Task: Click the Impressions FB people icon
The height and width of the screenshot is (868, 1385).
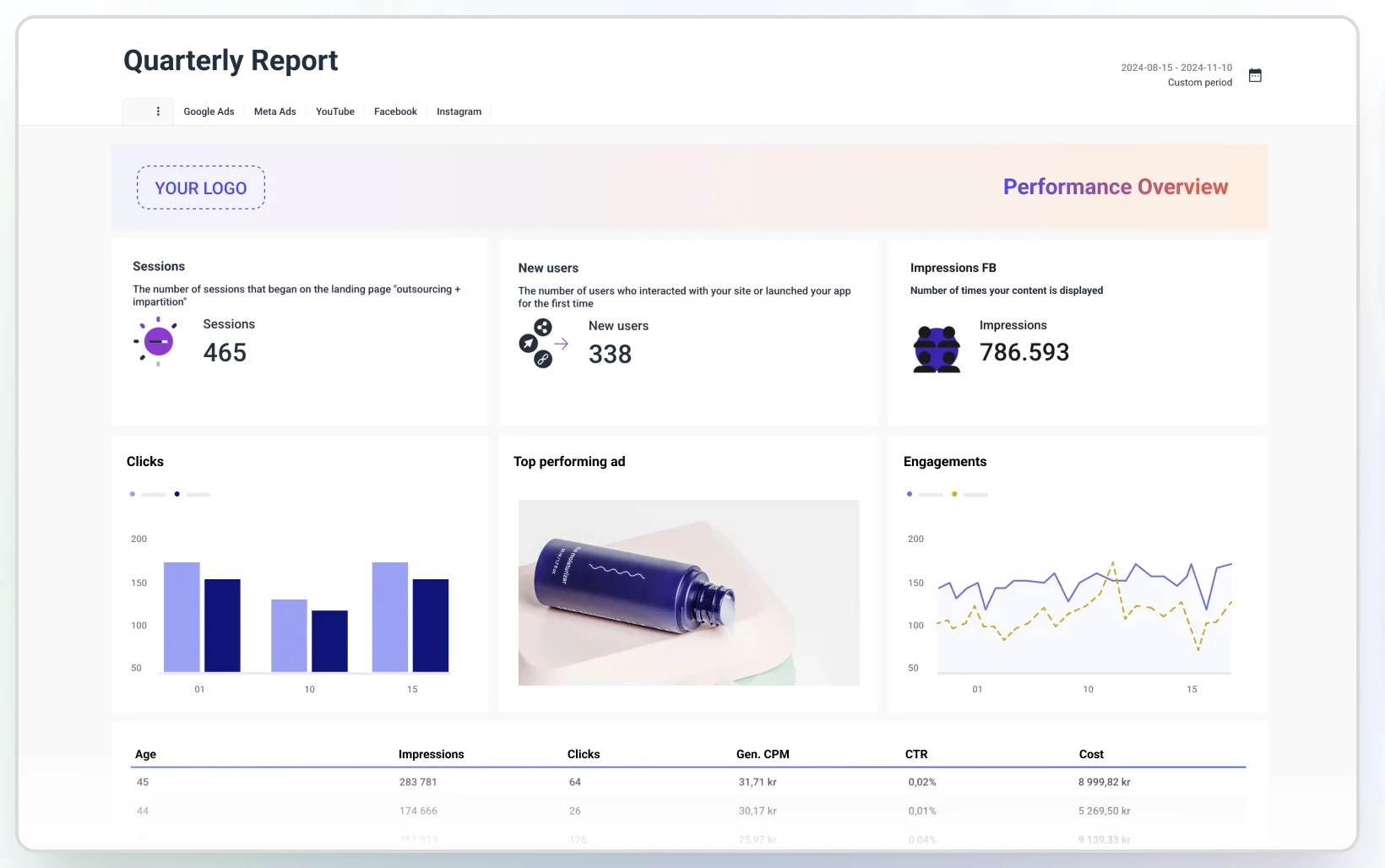Action: point(937,349)
